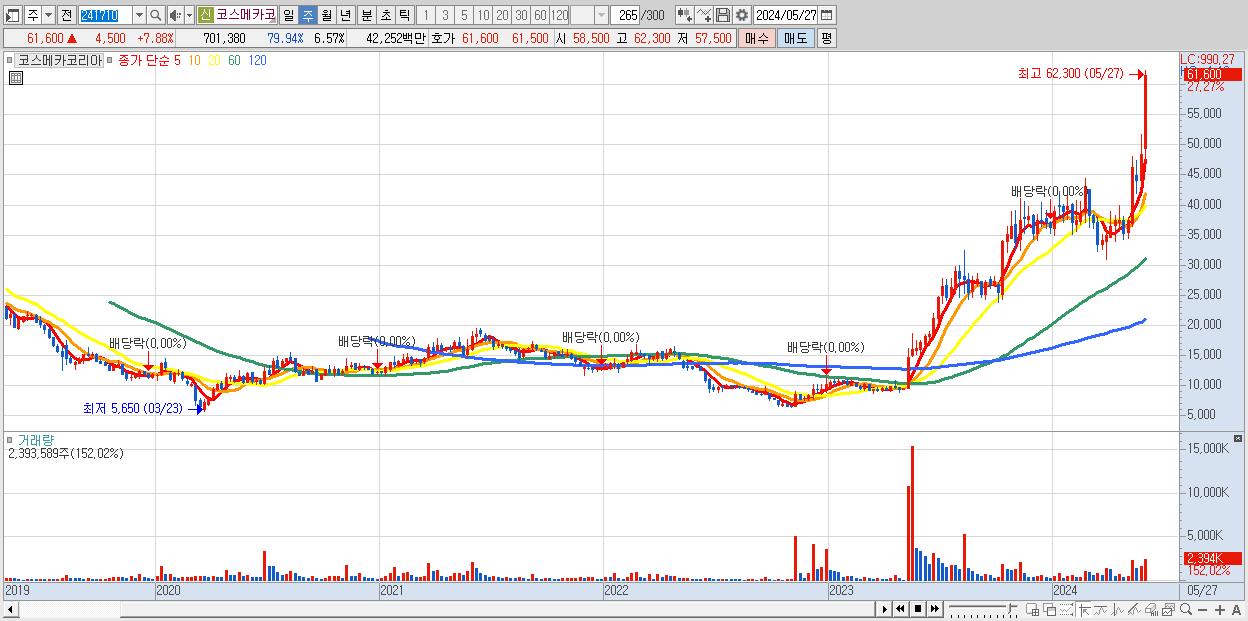
Task: Click the 종가 단순 moving average legend text
Action: point(143,60)
